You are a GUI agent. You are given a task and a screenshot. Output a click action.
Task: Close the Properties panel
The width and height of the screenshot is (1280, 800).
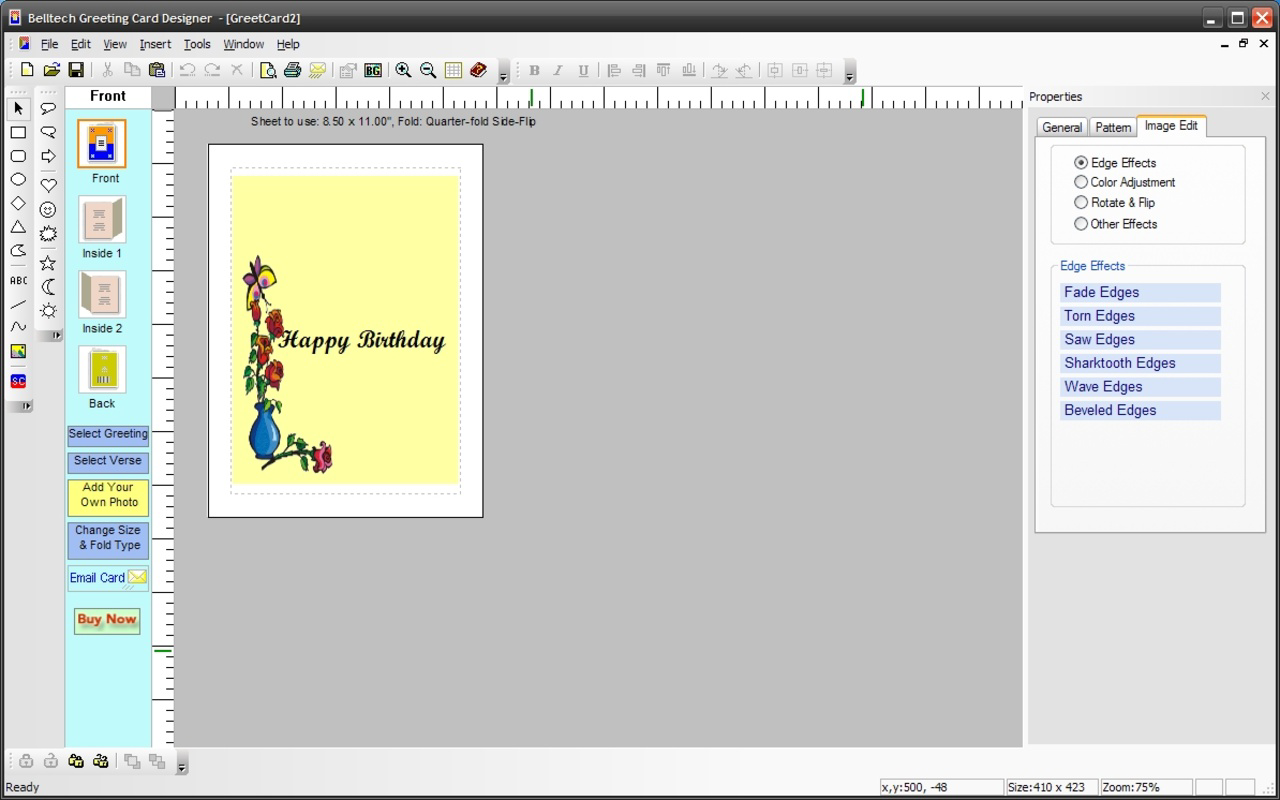coord(1265,96)
